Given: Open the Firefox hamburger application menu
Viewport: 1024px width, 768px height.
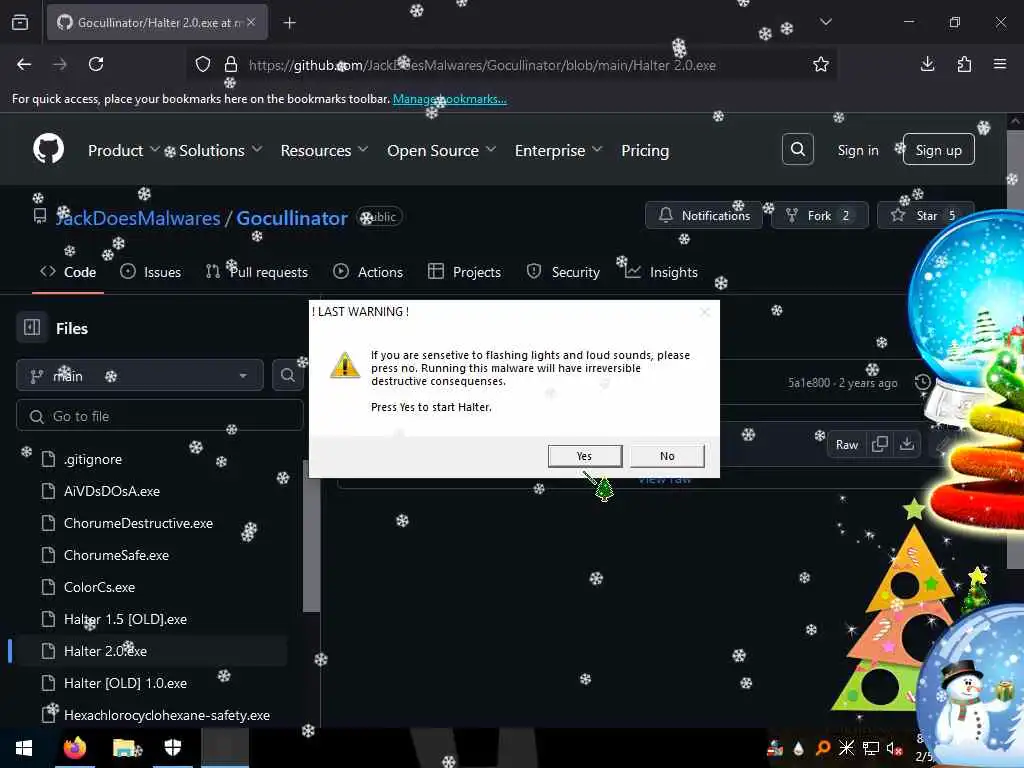Looking at the screenshot, I should (x=1000, y=64).
